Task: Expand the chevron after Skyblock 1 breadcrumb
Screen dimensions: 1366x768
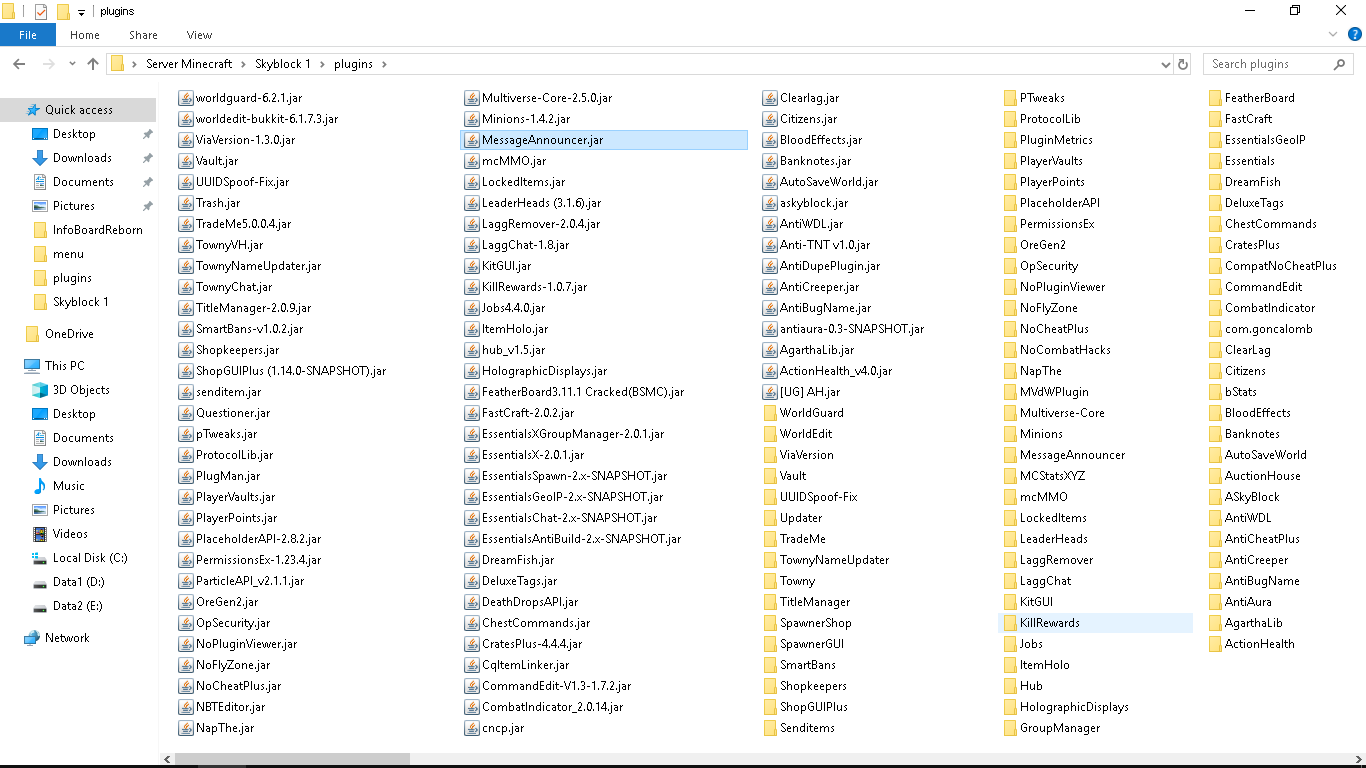Action: 321,64
